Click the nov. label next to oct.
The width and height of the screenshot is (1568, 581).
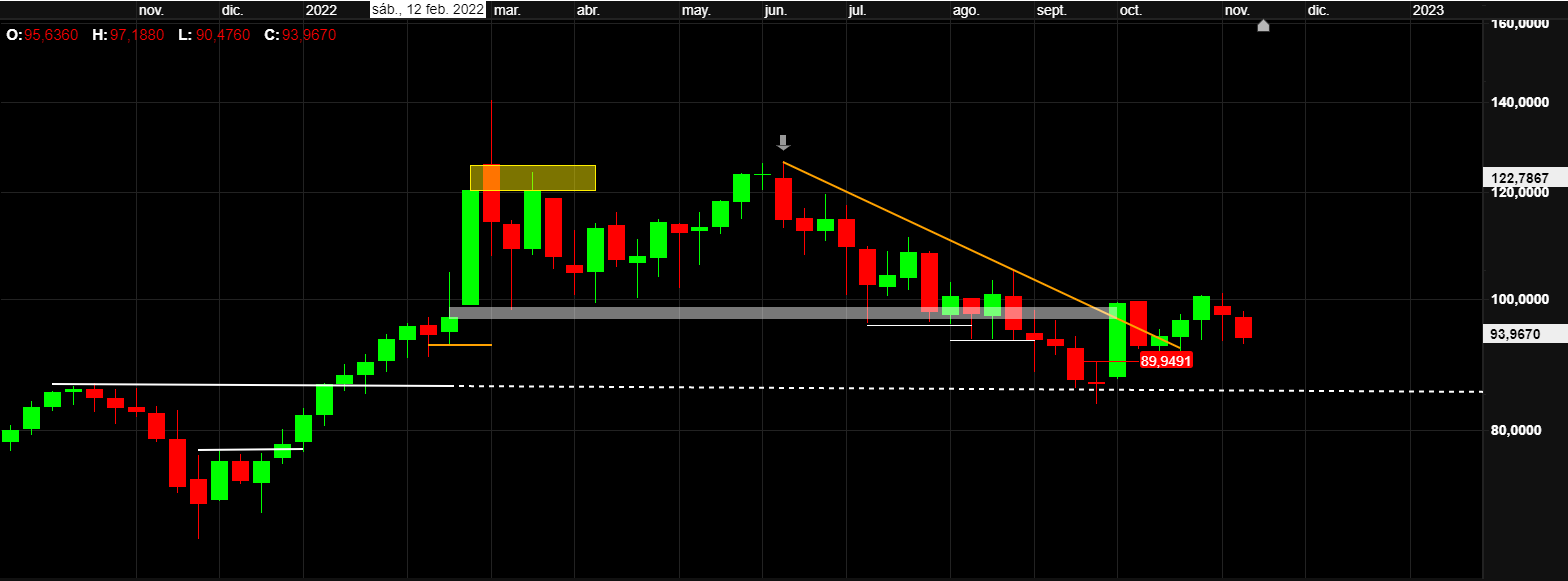pyautogui.click(x=1237, y=10)
